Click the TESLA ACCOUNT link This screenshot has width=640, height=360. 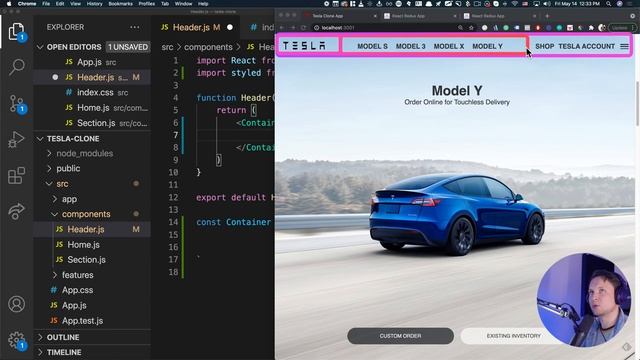[587, 47]
